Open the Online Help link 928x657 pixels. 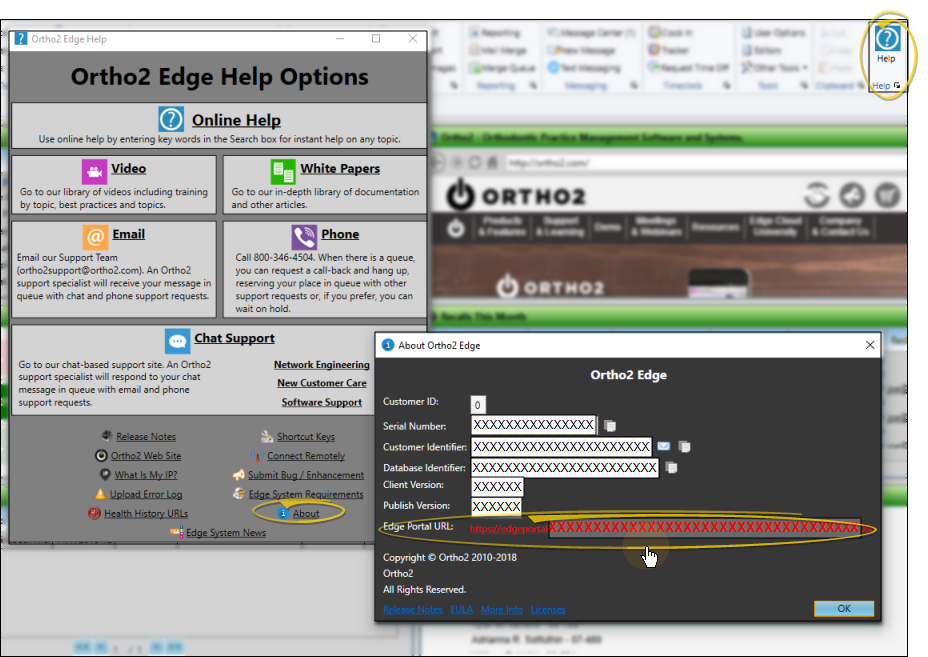tap(236, 120)
